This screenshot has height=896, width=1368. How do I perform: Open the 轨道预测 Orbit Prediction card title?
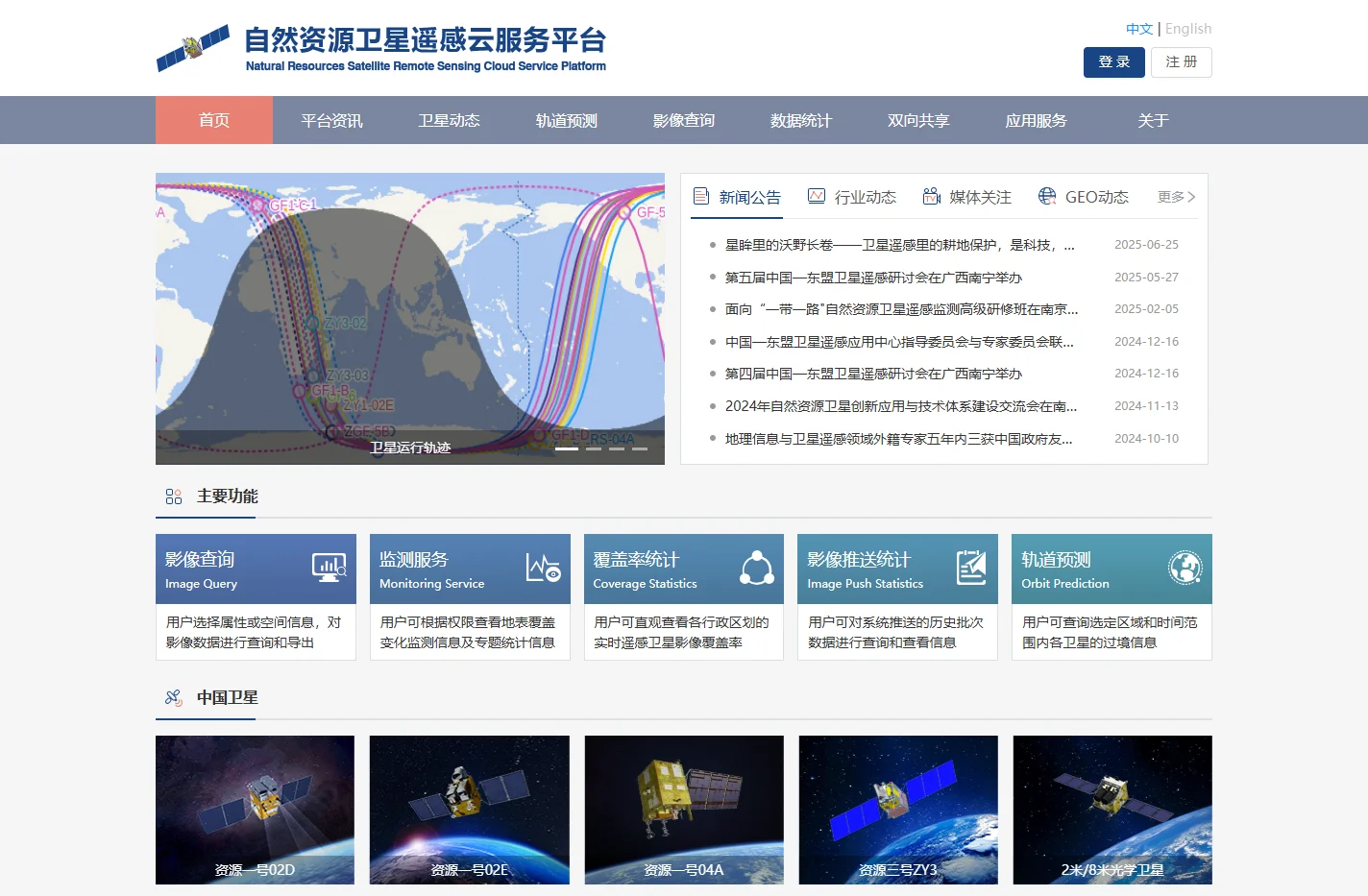click(1056, 559)
